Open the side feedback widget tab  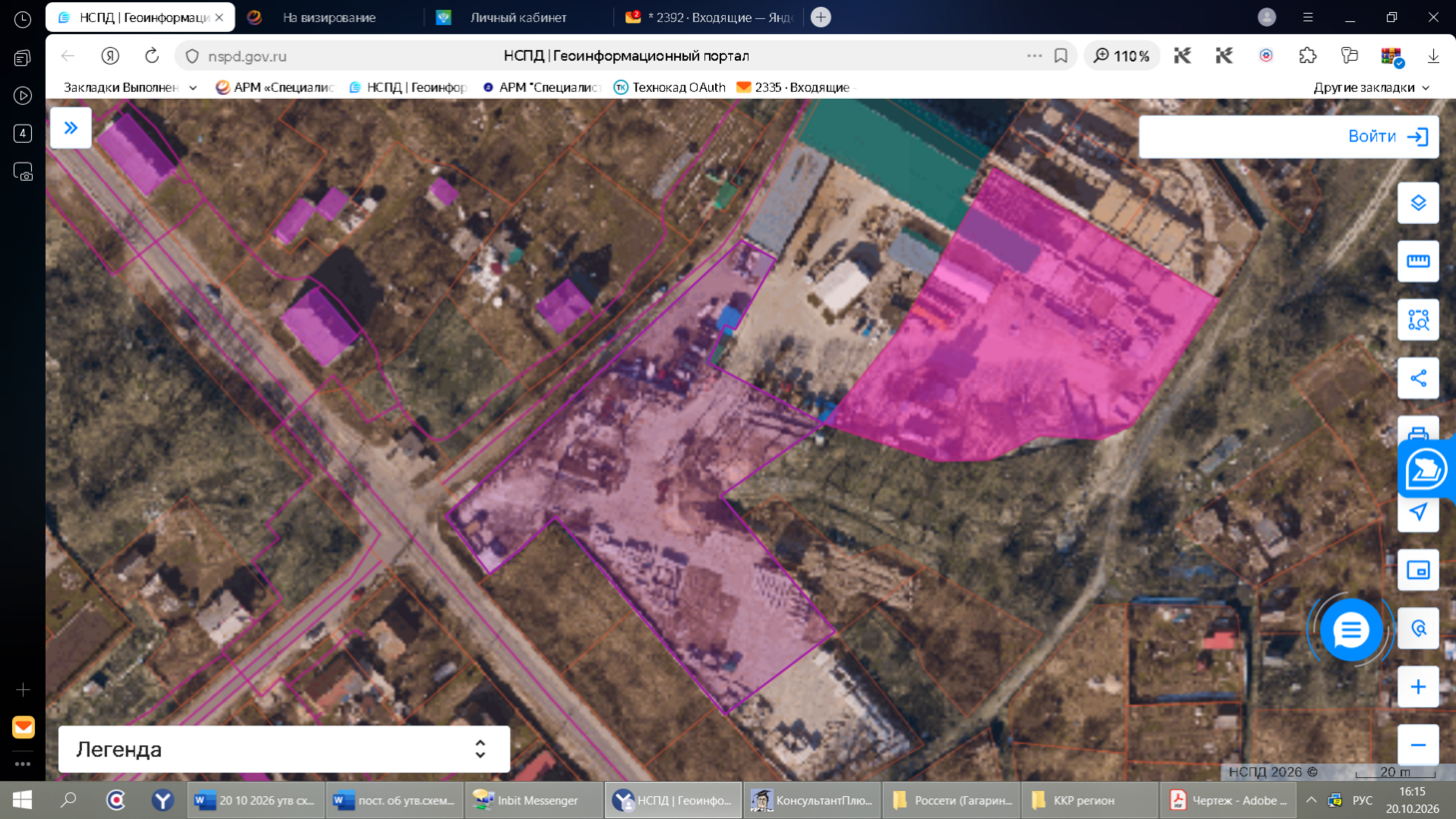point(1426,469)
